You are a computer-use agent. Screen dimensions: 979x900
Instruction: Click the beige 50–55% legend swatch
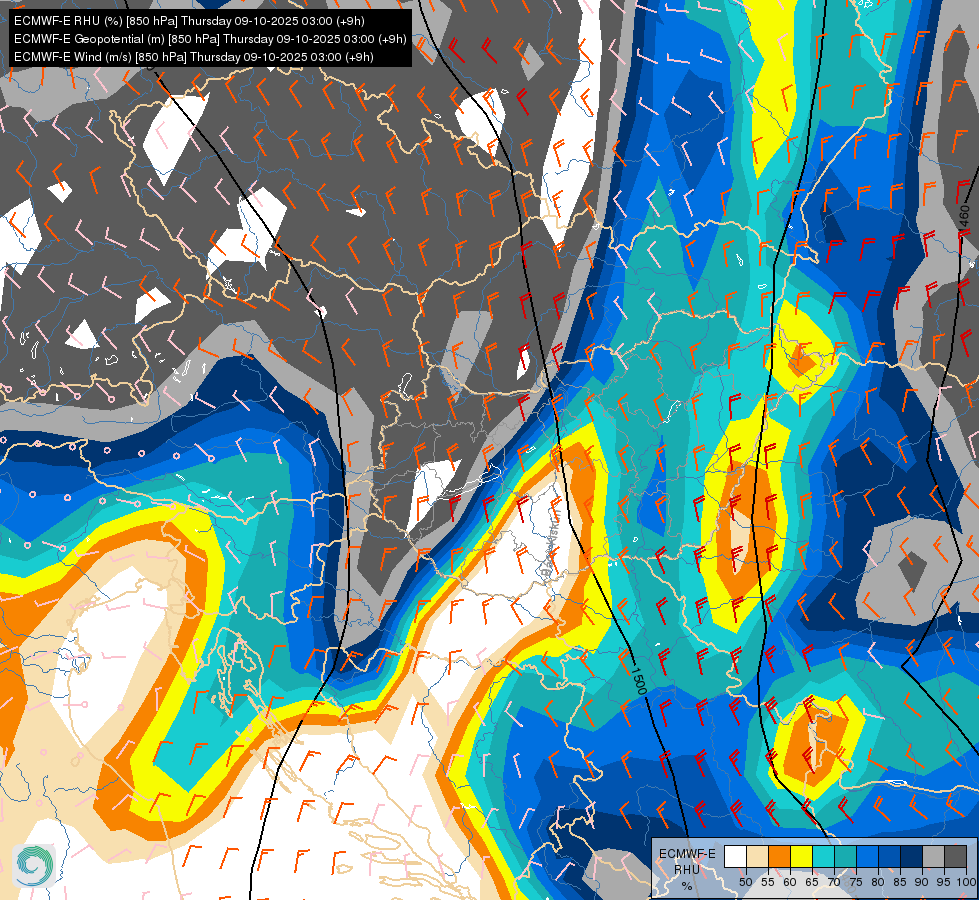[757, 856]
